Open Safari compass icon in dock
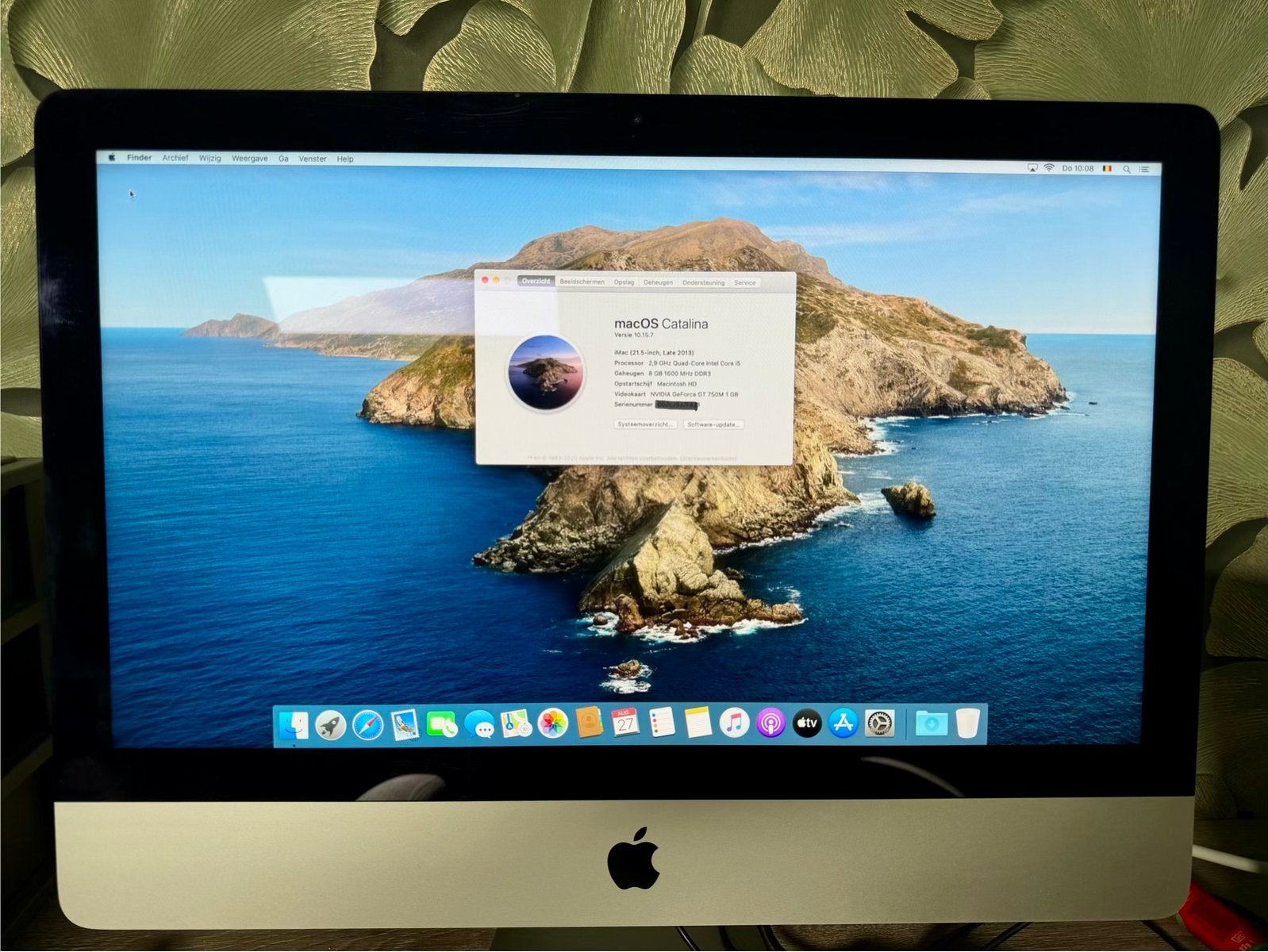This screenshot has height=952, width=1268. pos(368,724)
